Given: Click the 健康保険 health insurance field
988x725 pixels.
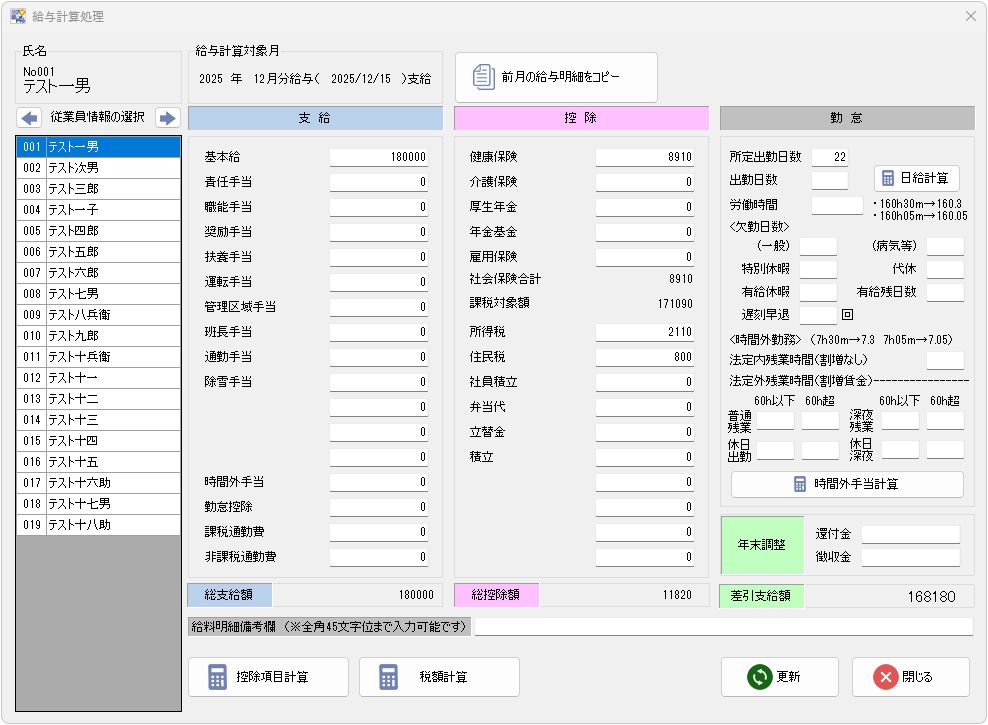Looking at the screenshot, I should (x=645, y=158).
